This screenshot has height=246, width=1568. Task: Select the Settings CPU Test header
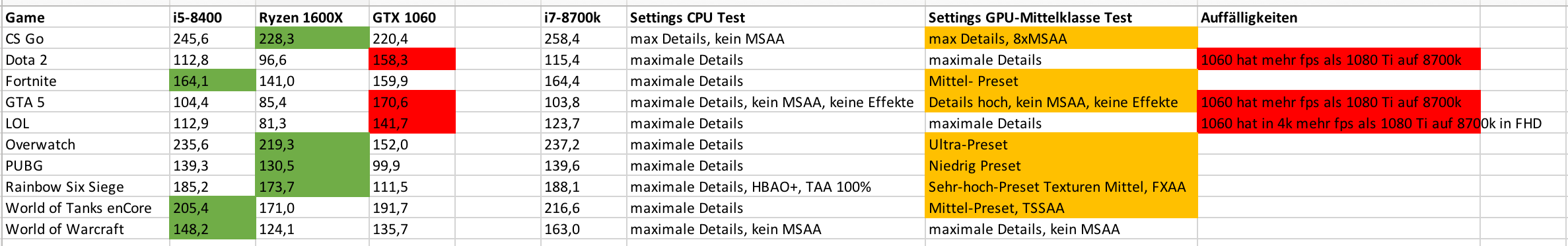coord(776,17)
